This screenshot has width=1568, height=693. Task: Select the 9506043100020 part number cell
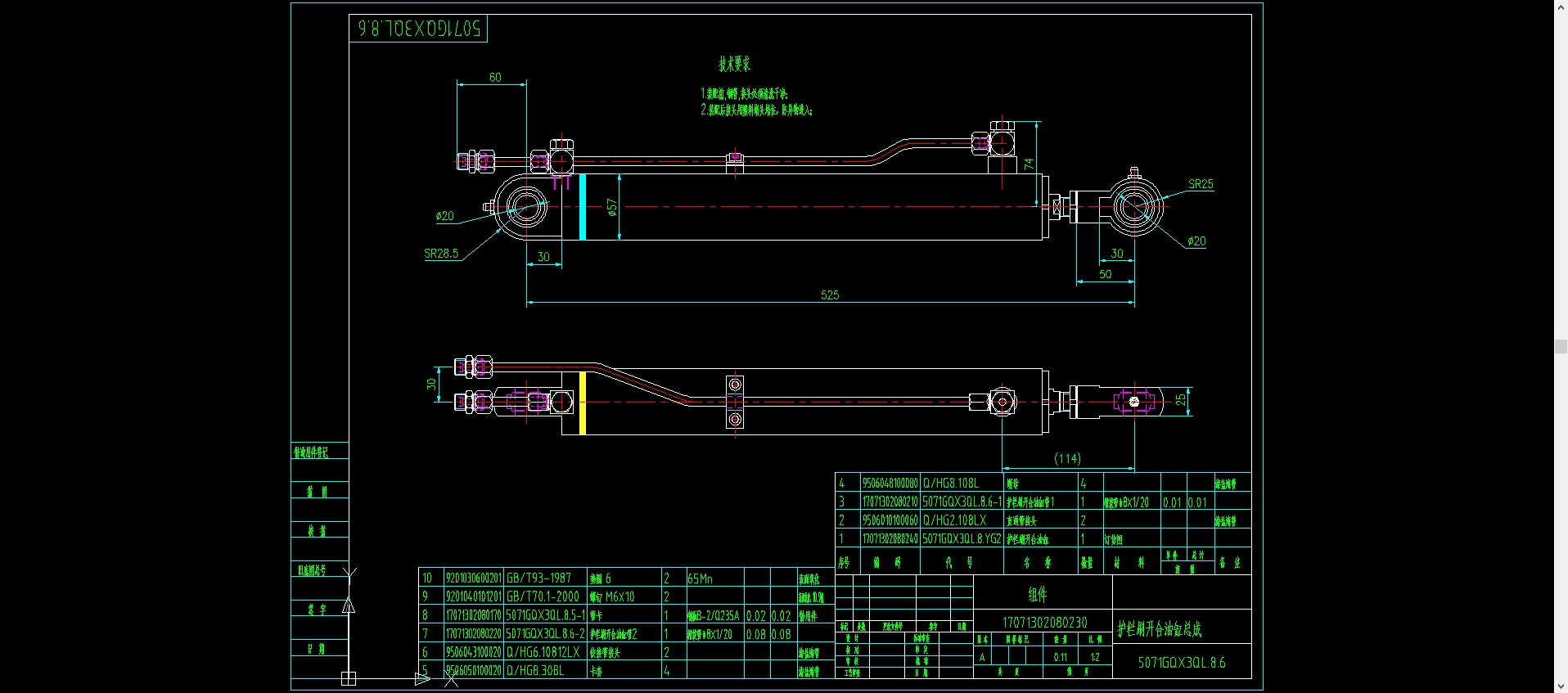(474, 652)
